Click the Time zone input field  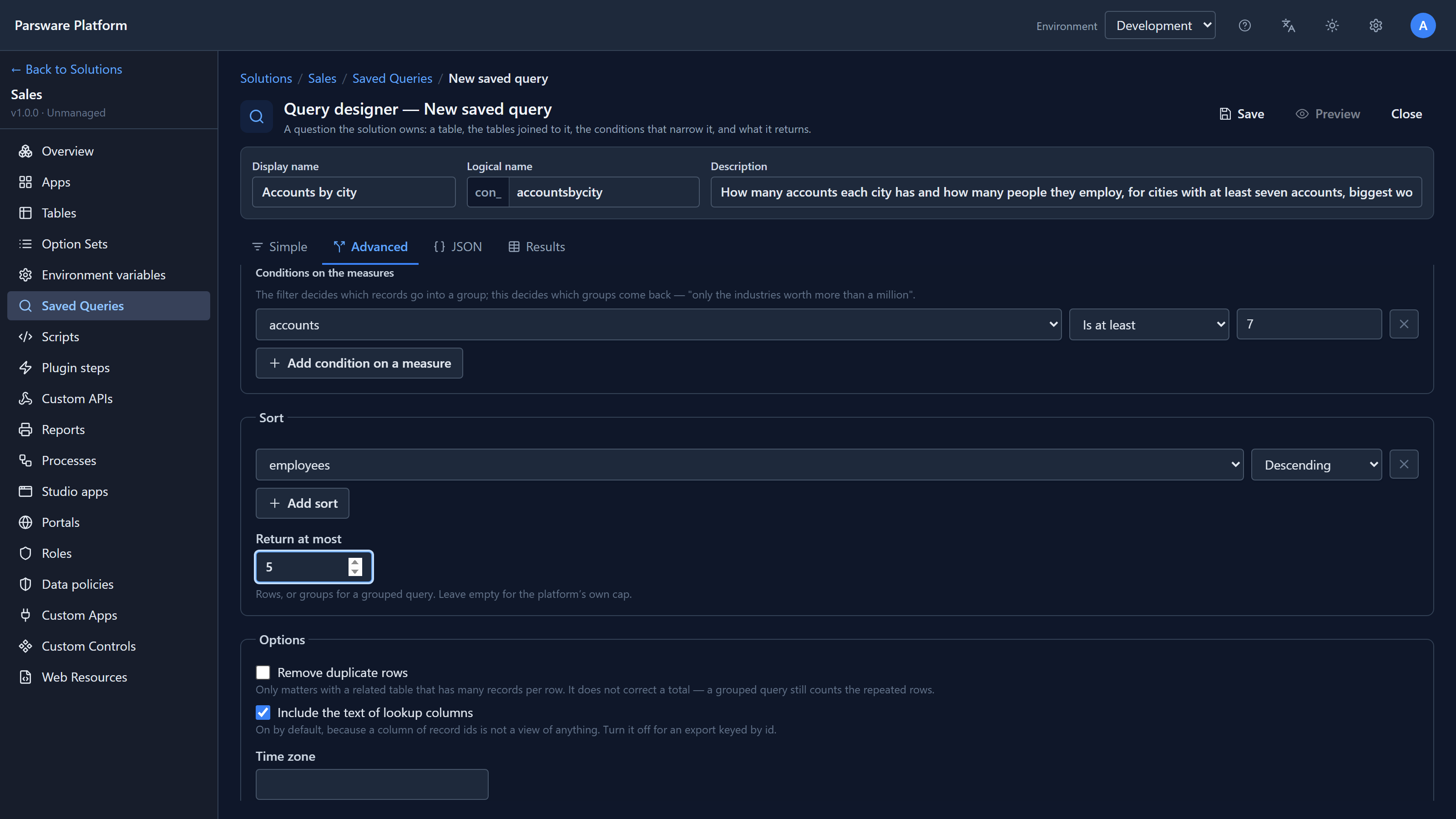pyautogui.click(x=372, y=784)
